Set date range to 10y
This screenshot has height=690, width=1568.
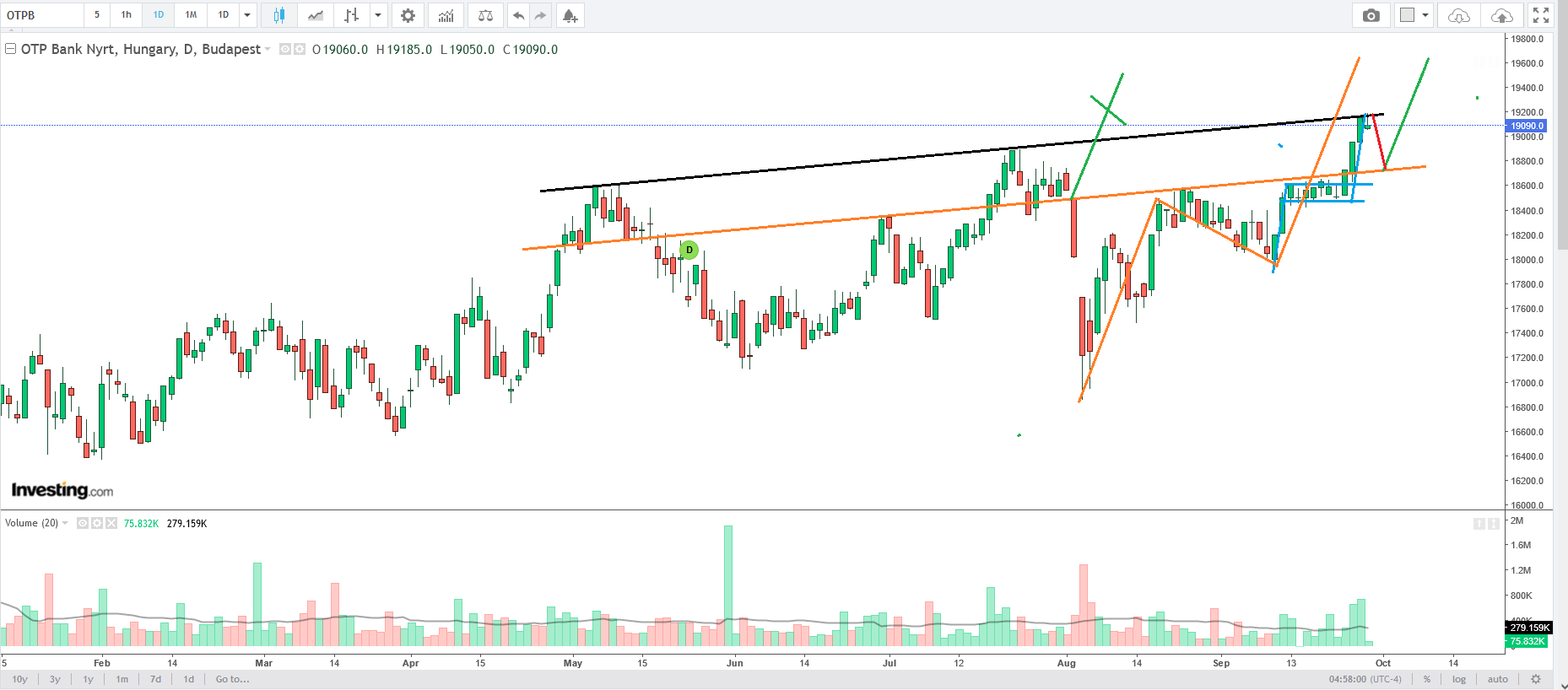pyautogui.click(x=20, y=679)
